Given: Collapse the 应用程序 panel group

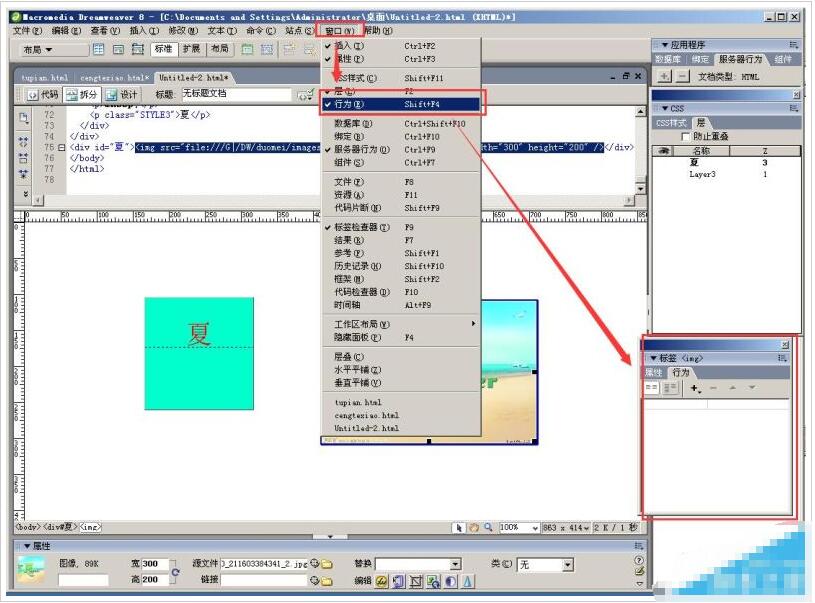Looking at the screenshot, I should pos(660,45).
